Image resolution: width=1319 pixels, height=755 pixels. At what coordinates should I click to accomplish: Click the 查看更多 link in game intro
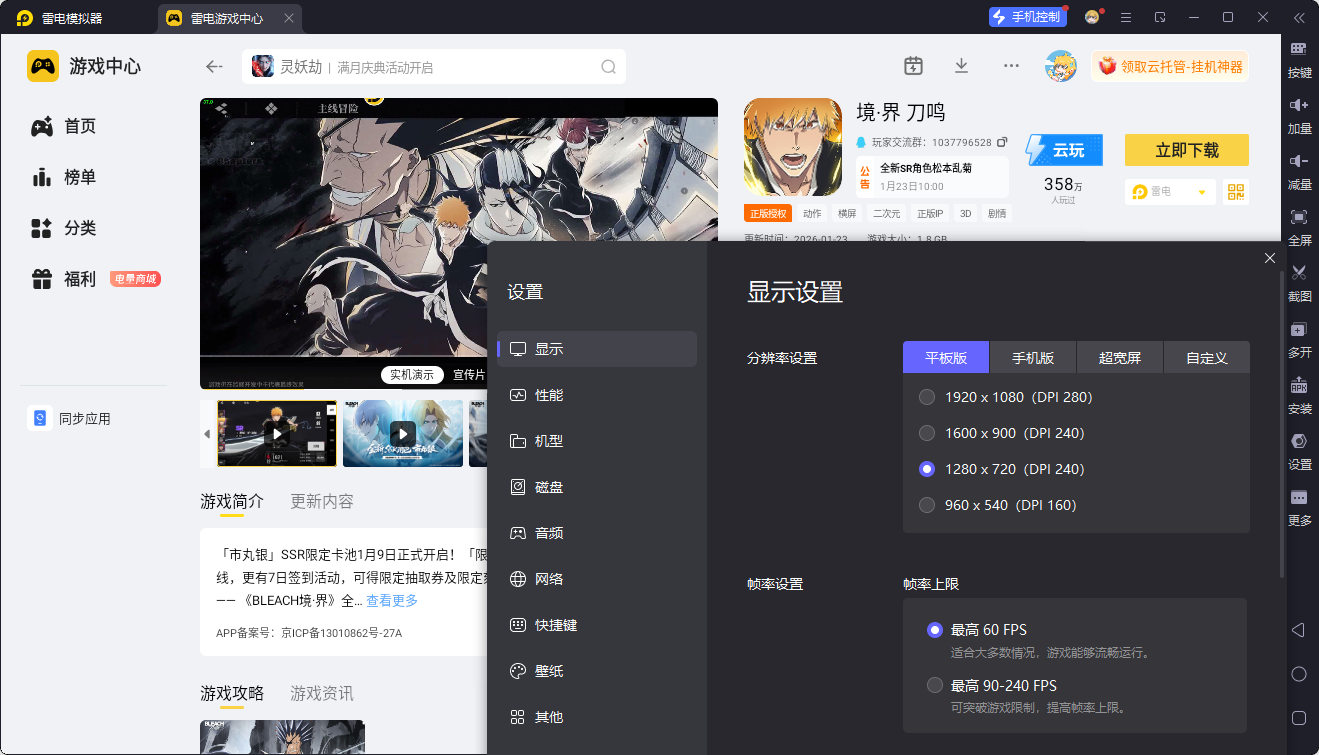click(392, 601)
